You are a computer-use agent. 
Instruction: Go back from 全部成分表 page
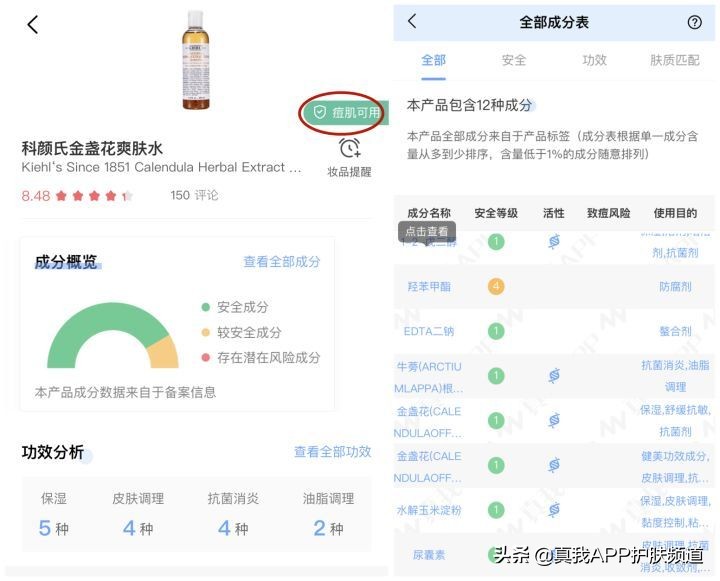click(x=412, y=21)
